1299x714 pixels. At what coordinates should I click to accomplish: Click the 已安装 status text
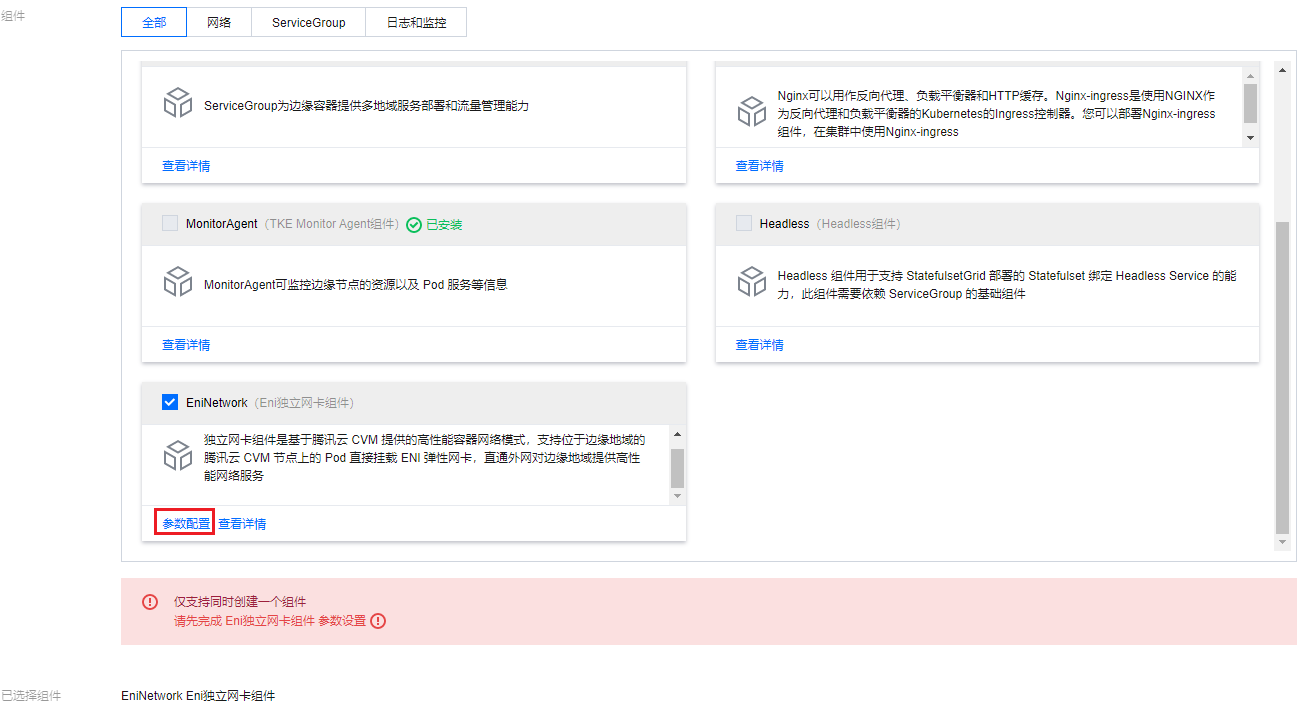pyautogui.click(x=444, y=225)
